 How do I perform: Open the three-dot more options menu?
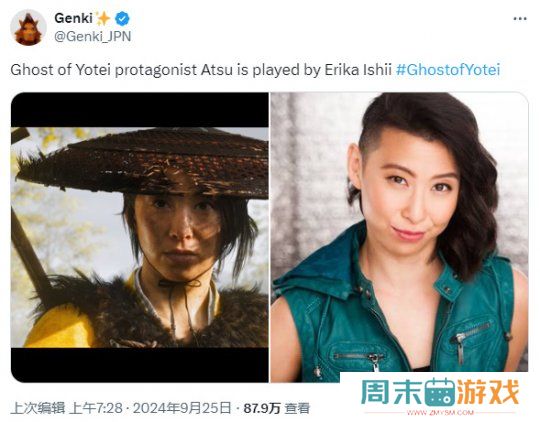(520, 19)
